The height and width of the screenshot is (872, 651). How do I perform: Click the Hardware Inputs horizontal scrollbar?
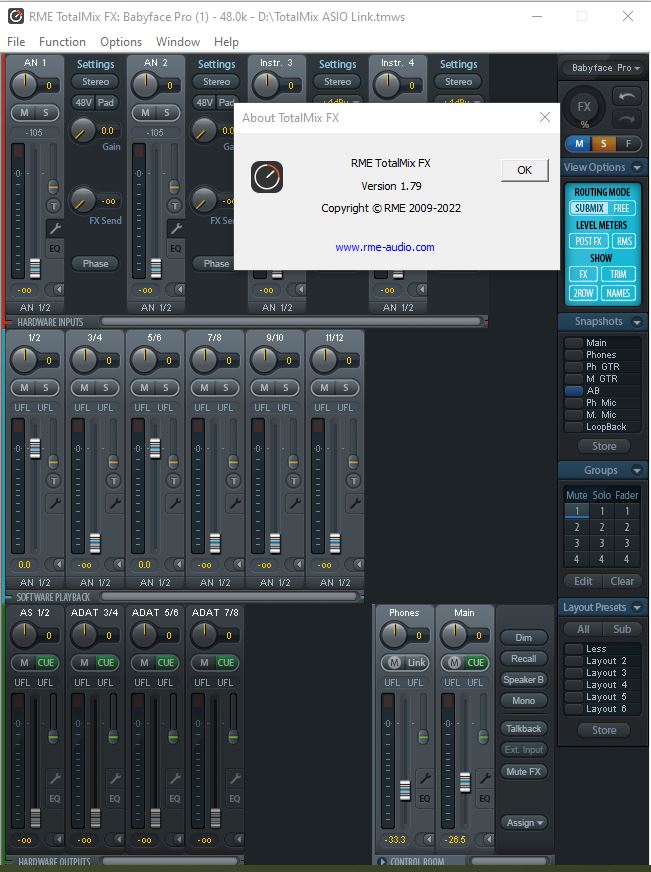(x=291, y=321)
